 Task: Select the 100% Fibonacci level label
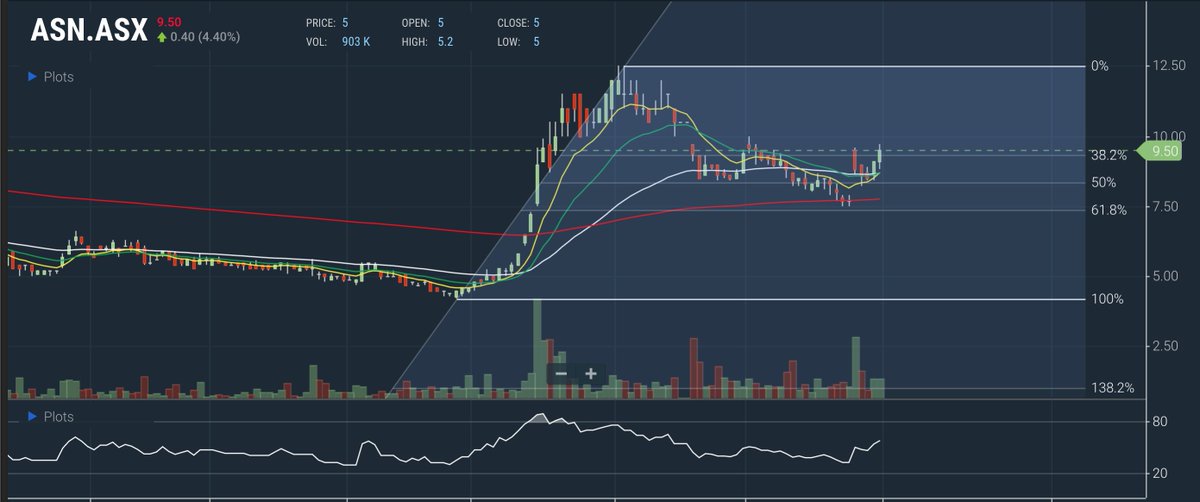pyautogui.click(x=1107, y=299)
